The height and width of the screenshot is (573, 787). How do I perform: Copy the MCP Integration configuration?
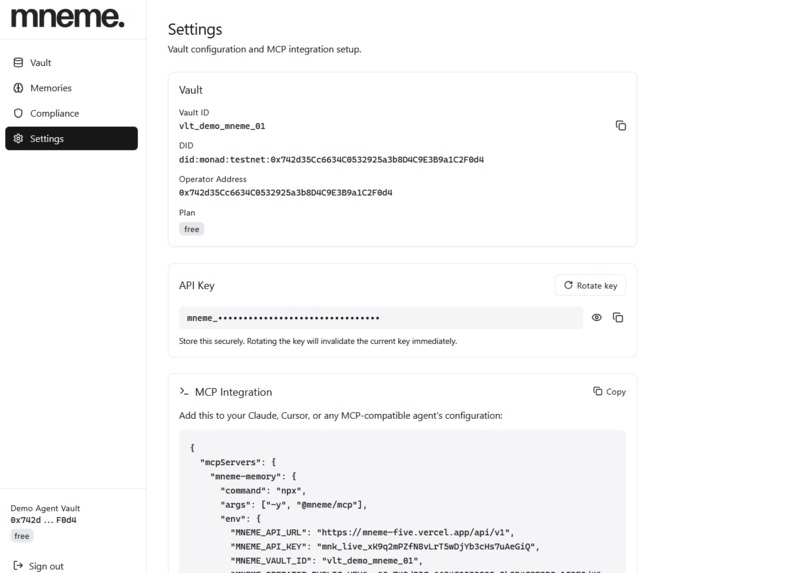point(609,391)
